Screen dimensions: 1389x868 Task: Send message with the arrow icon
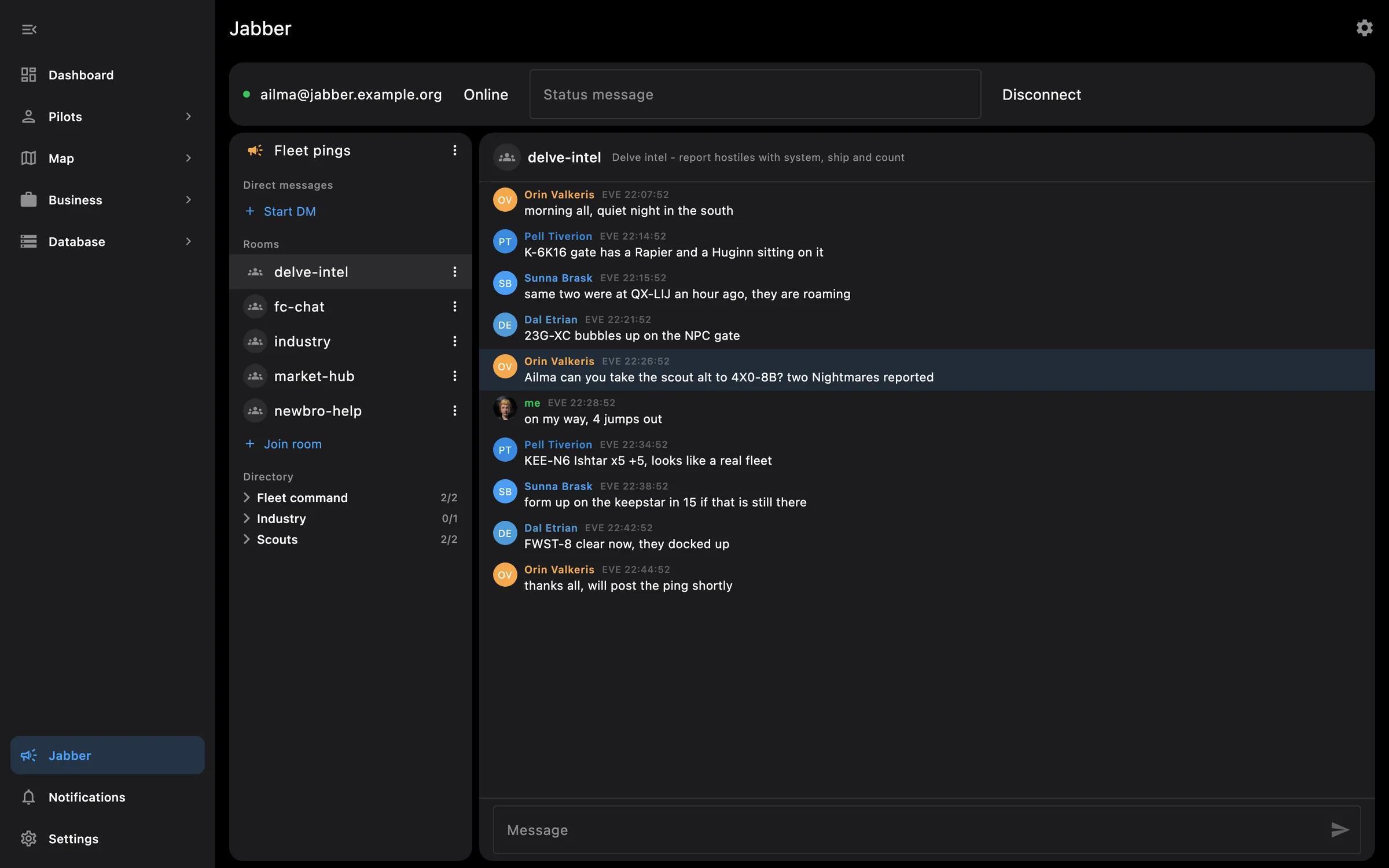pos(1339,830)
